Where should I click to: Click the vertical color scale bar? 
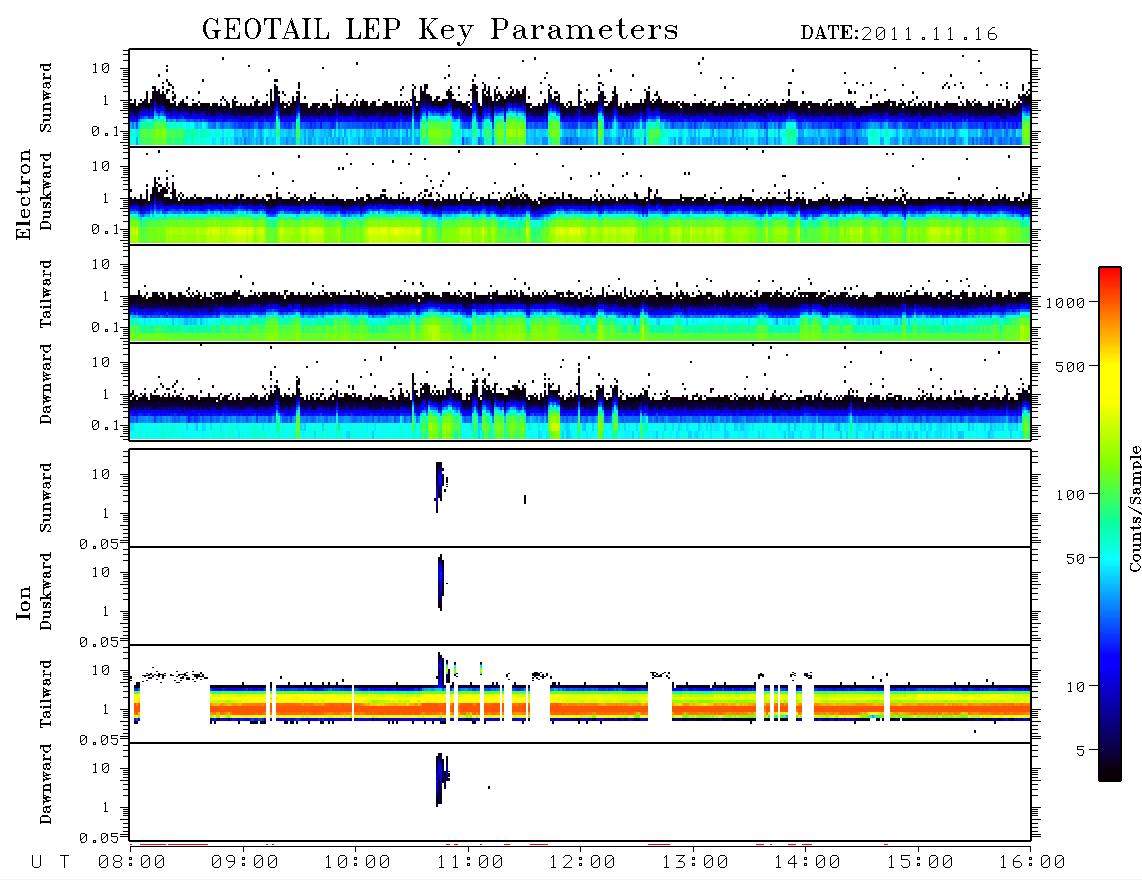tap(1110, 524)
